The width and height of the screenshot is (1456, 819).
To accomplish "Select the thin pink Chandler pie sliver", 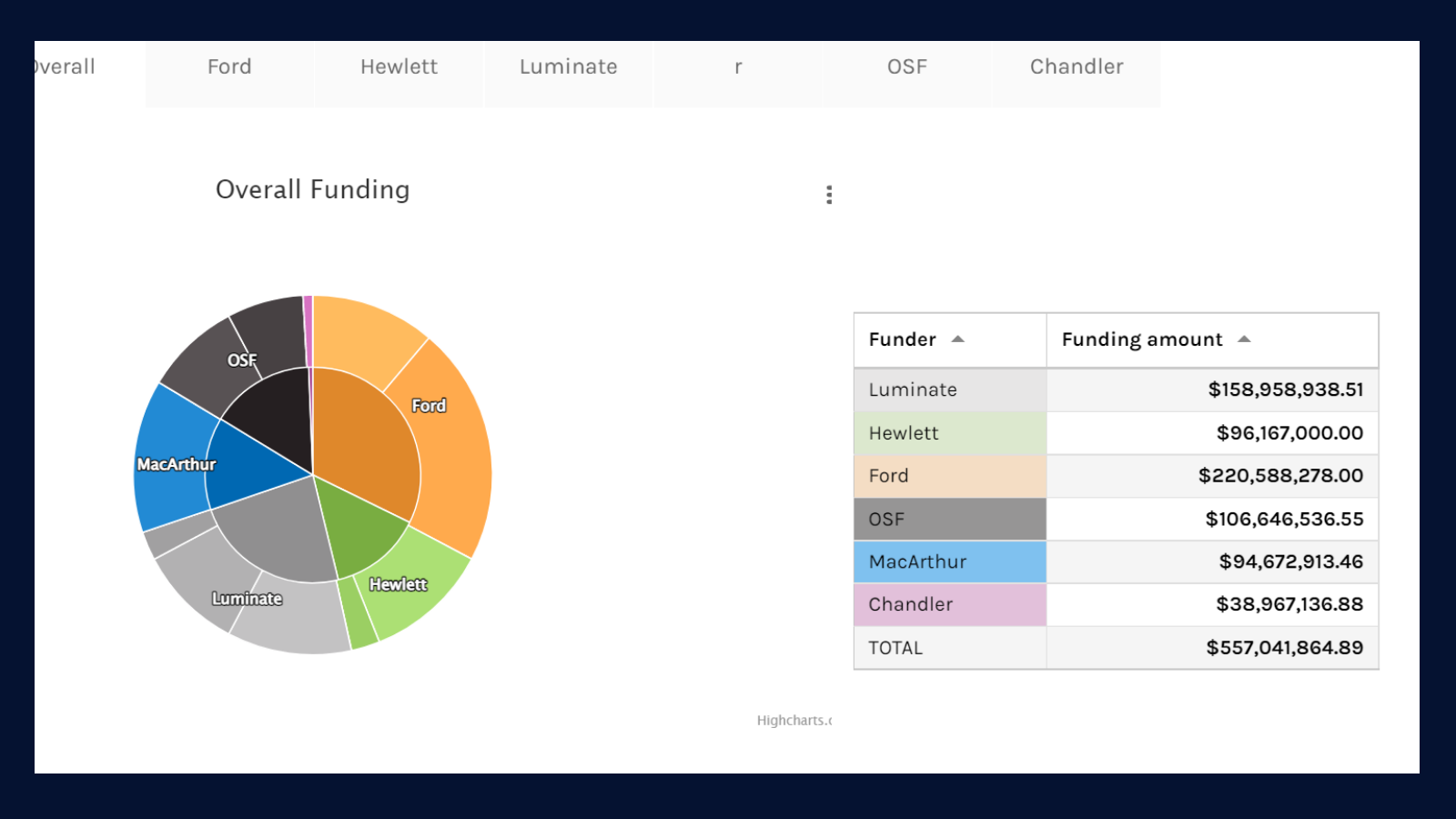I will tap(308, 331).
